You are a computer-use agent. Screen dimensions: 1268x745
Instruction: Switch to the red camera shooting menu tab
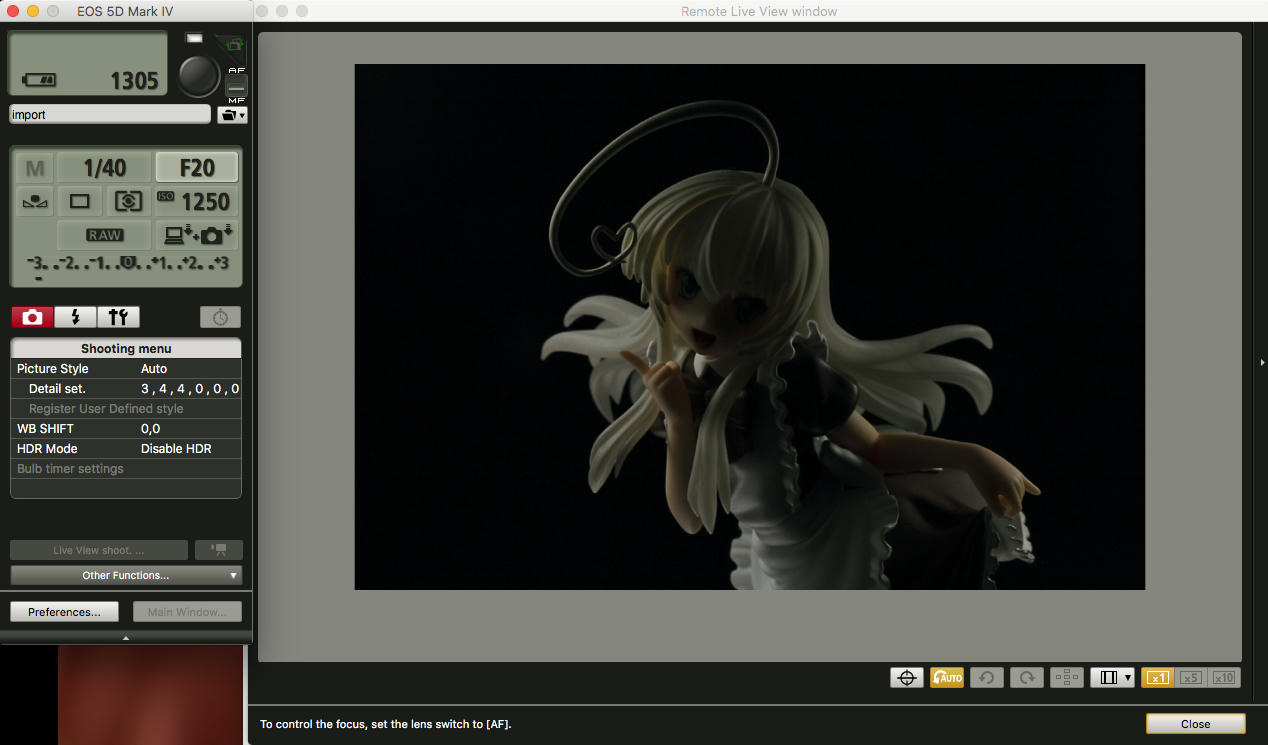pos(32,317)
